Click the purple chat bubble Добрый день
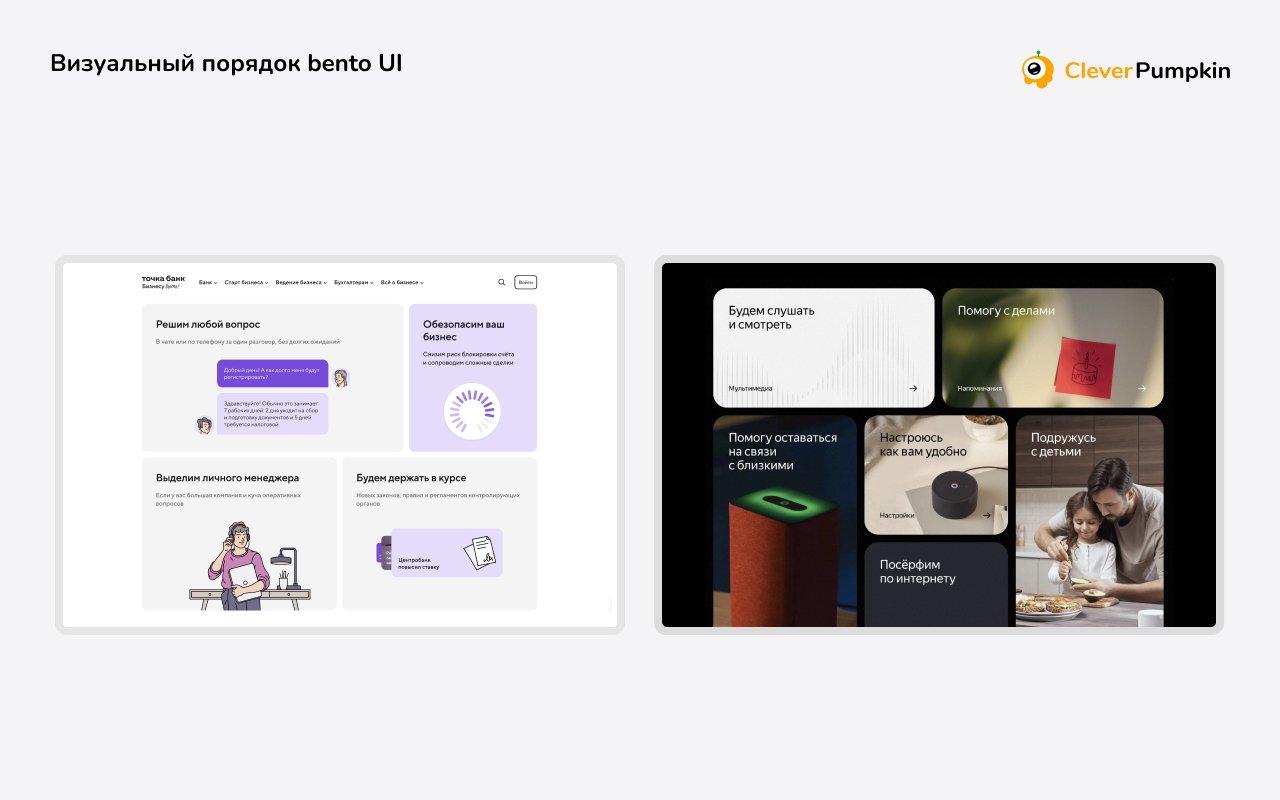 click(272, 373)
